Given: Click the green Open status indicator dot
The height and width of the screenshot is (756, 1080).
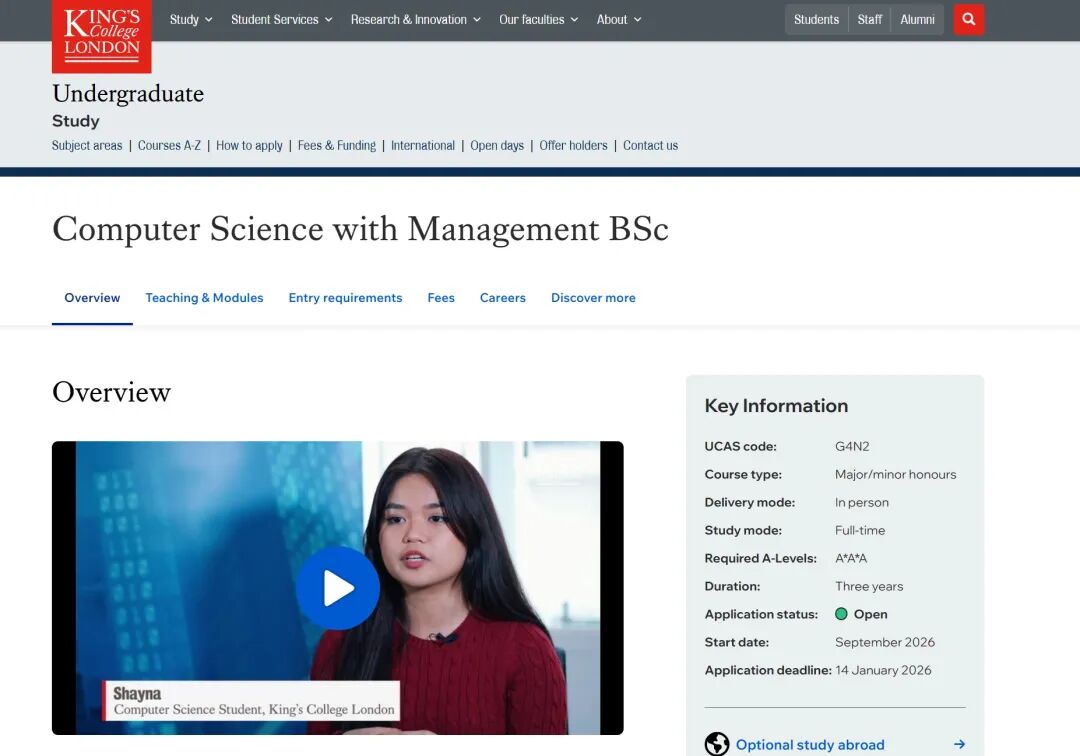Looking at the screenshot, I should point(841,613).
